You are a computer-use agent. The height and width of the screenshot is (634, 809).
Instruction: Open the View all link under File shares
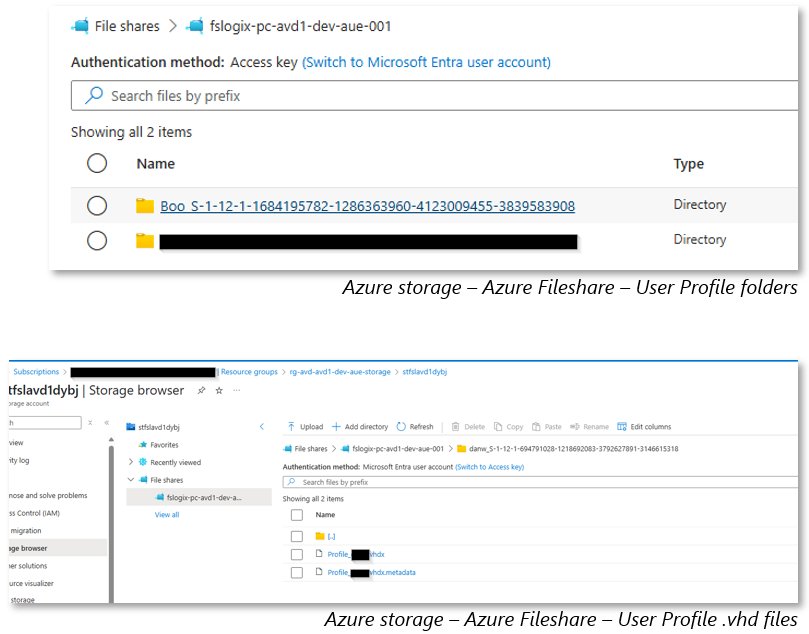(x=167, y=514)
